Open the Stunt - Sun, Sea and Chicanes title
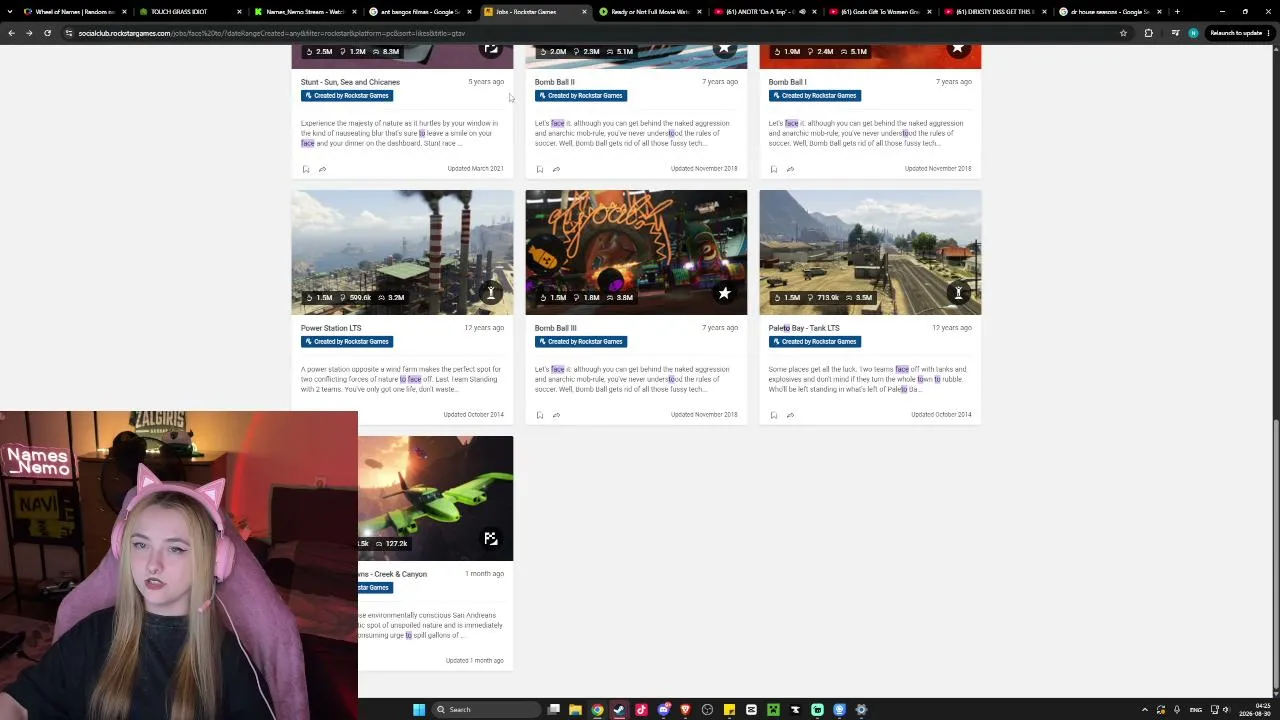 [x=350, y=82]
